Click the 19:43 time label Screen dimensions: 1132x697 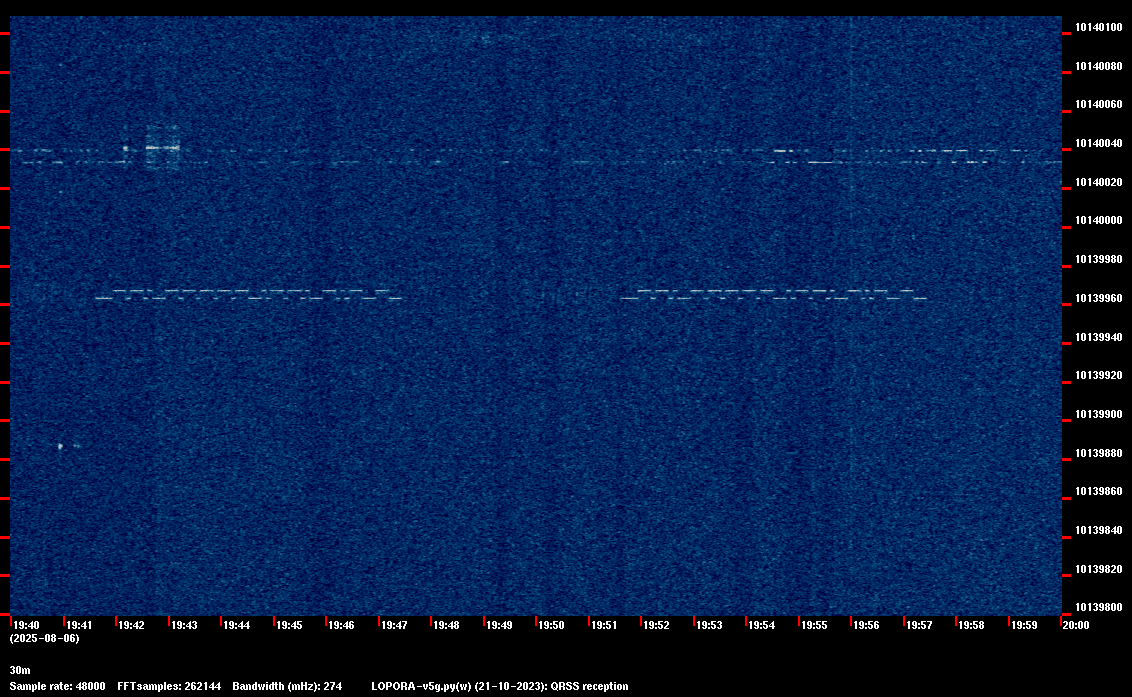[x=184, y=625]
